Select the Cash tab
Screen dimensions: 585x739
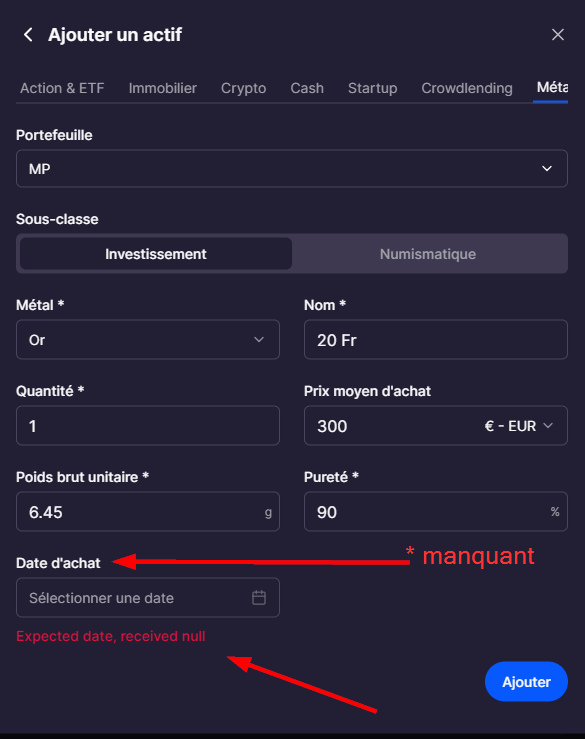pos(307,88)
